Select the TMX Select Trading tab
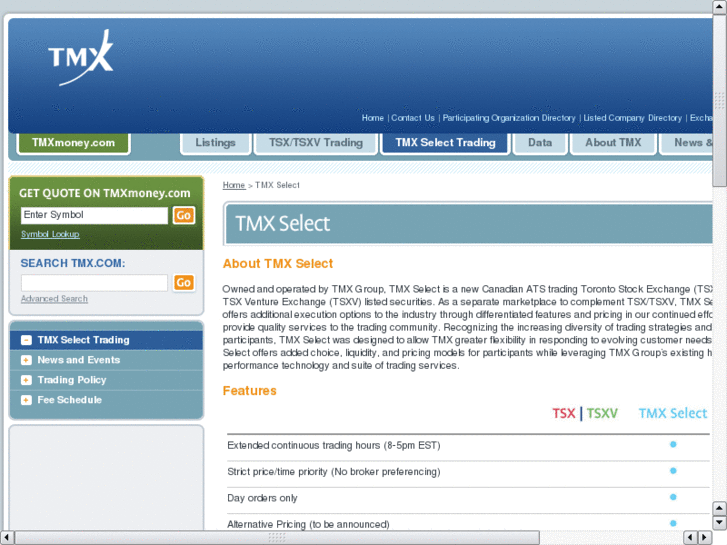 pos(445,143)
